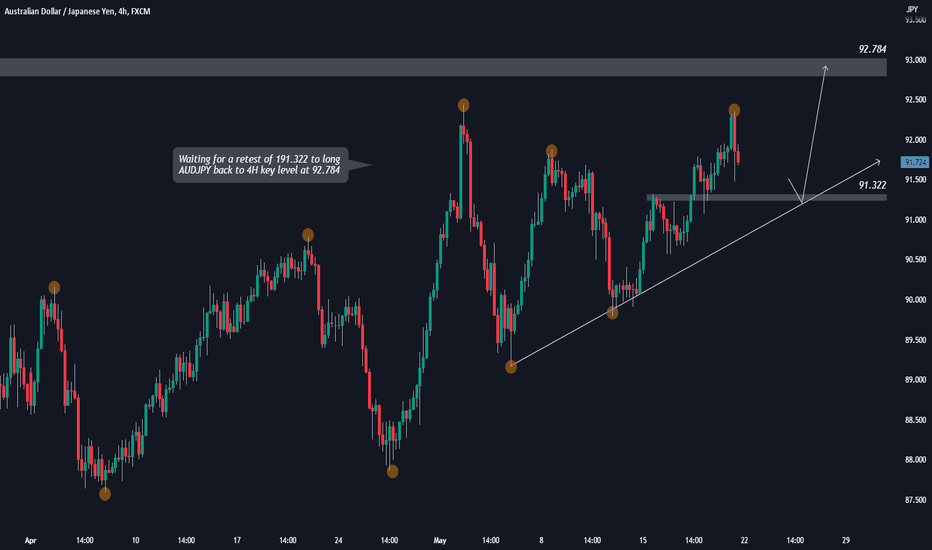Click the JPY currency label on price axis
Viewport: 932px width, 550px height.
(912, 9)
